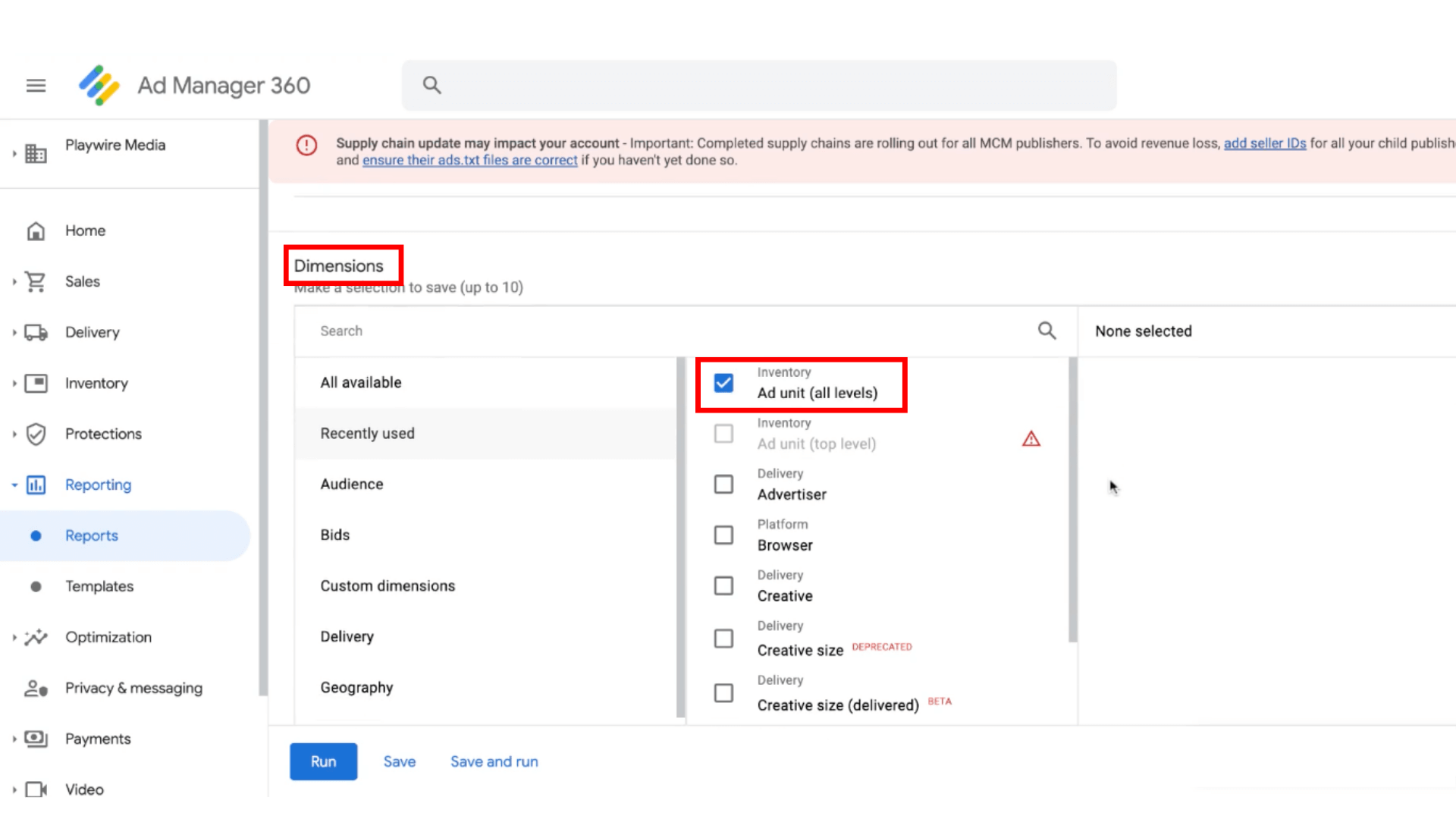Enable the Advertiser dimension checkbox
Viewport: 1456px width, 819px height.
[723, 484]
